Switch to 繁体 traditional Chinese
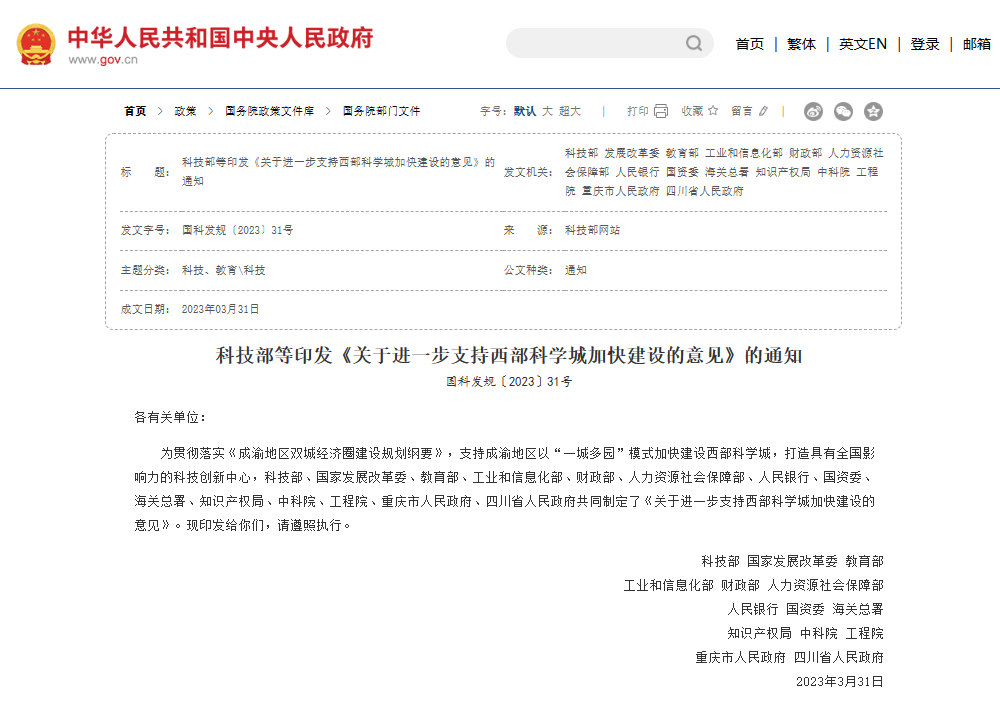This screenshot has width=1000, height=704. (x=801, y=44)
